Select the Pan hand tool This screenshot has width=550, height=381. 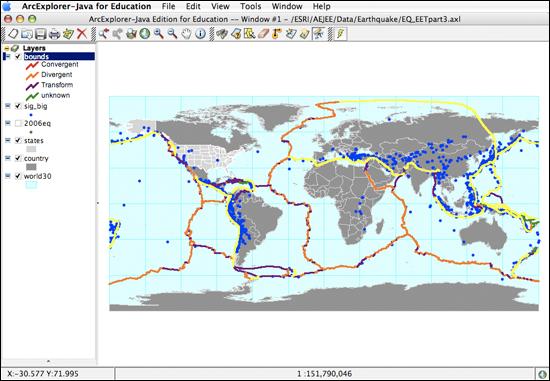tap(186, 34)
